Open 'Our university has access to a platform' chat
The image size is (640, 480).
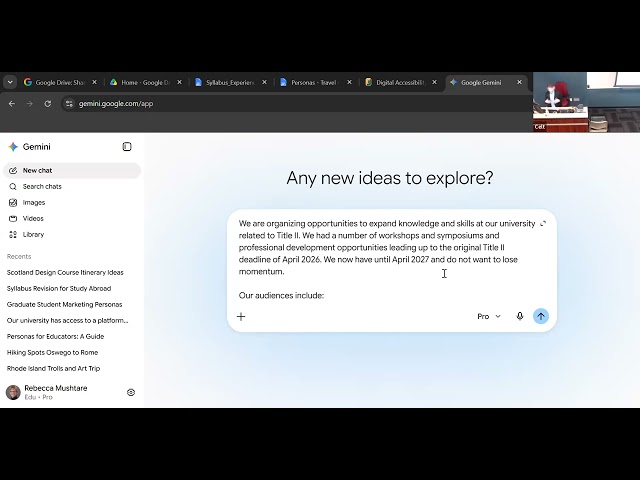(67, 320)
